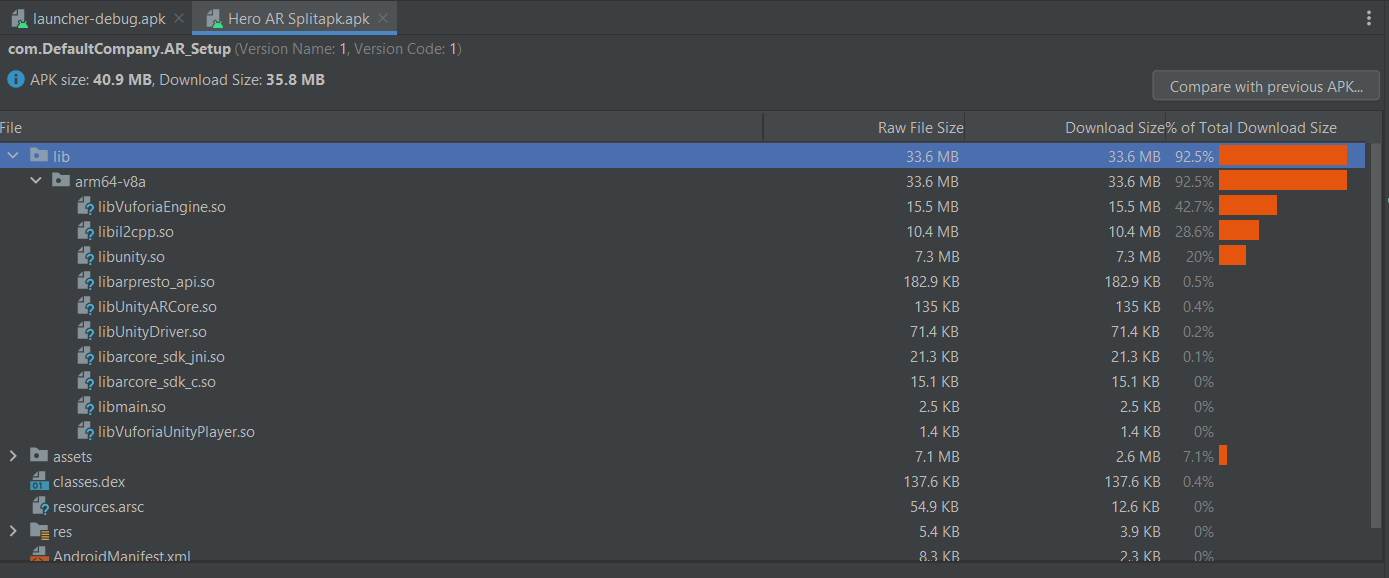This screenshot has height=578, width=1389.
Task: Click the classes.dex file icon
Action: click(40, 482)
